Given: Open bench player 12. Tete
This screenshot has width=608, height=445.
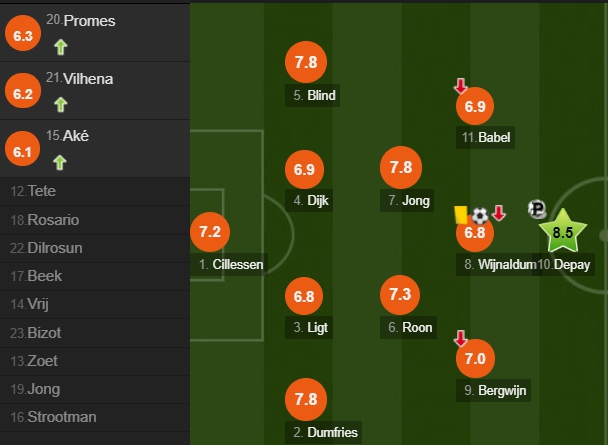Looking at the screenshot, I should [x=34, y=191].
